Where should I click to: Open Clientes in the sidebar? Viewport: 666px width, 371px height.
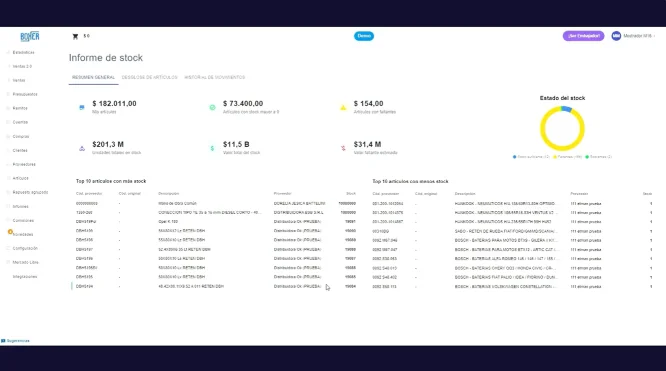pyautogui.click(x=20, y=150)
